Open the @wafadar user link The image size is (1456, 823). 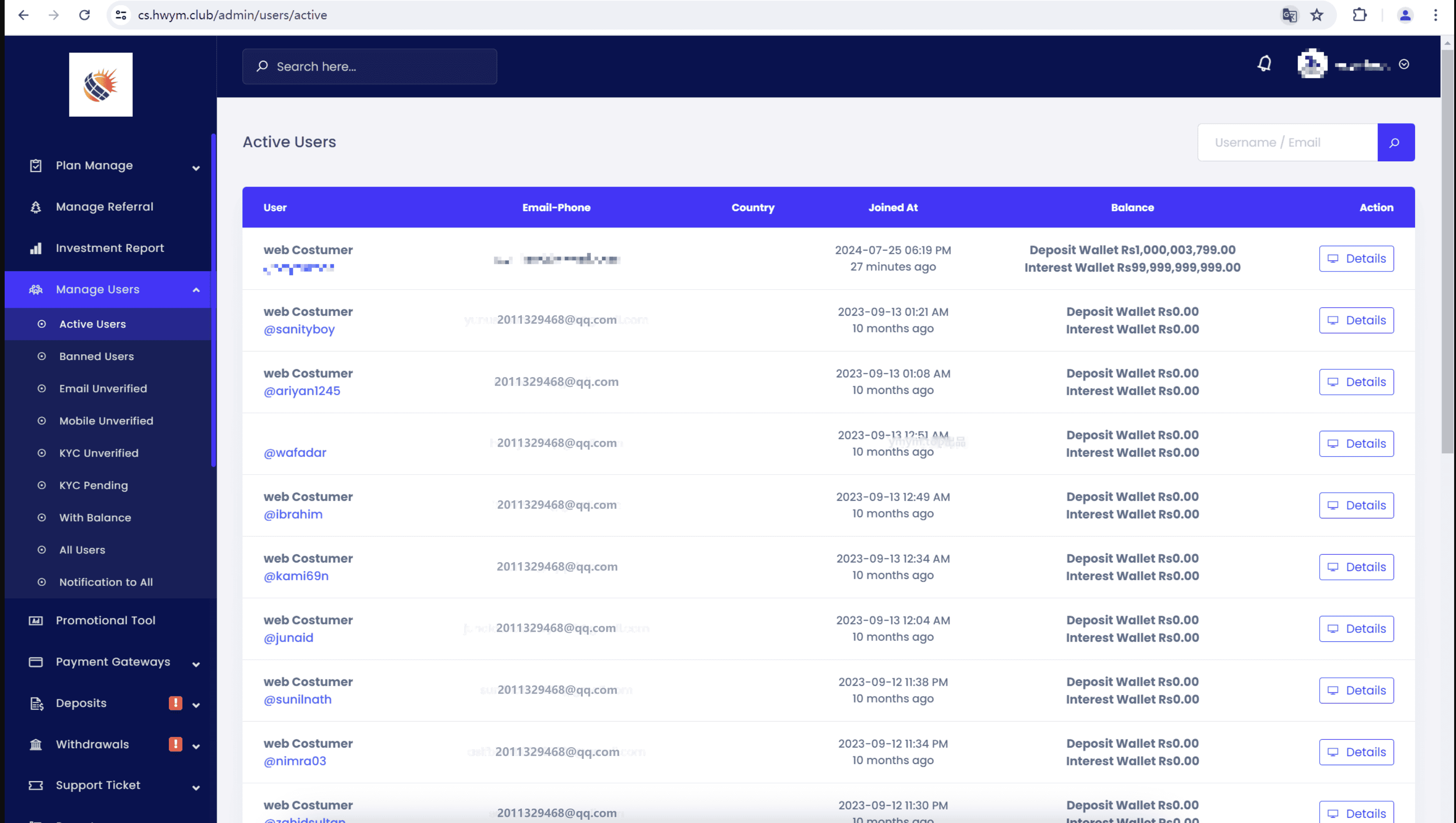tap(294, 453)
